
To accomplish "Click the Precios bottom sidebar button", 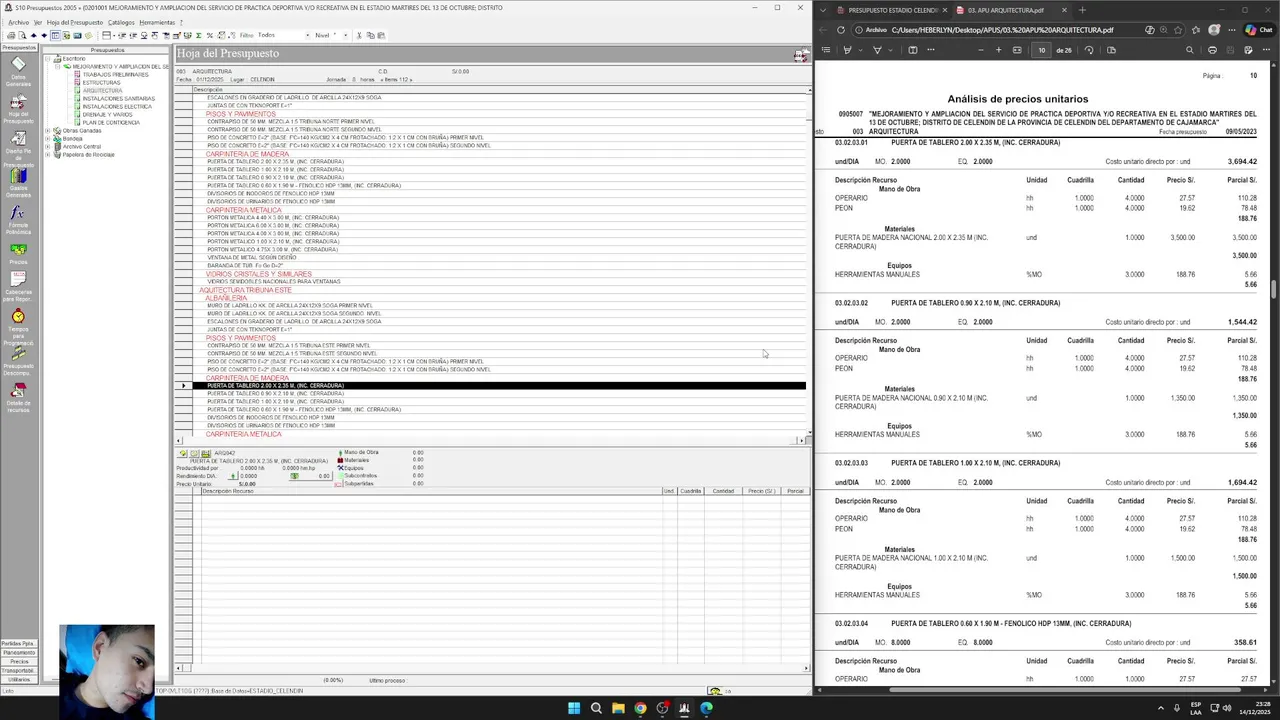I will (x=18, y=662).
